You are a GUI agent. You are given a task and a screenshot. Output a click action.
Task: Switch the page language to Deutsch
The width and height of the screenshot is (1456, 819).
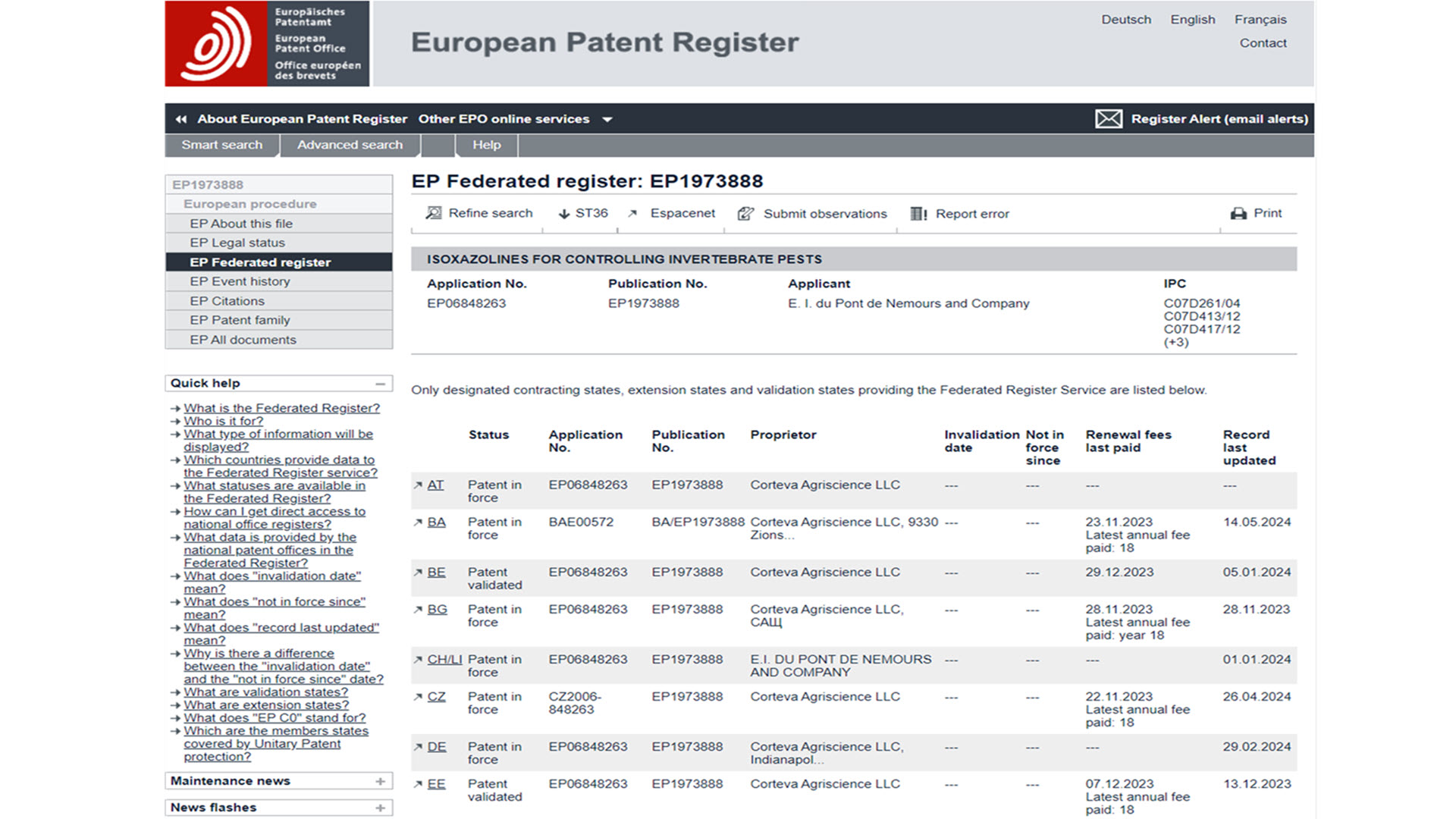click(x=1125, y=19)
